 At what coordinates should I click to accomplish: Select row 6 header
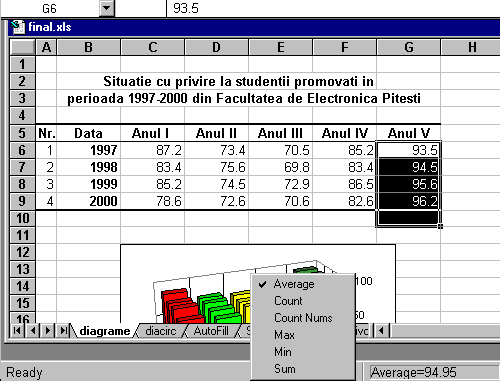[x=22, y=150]
